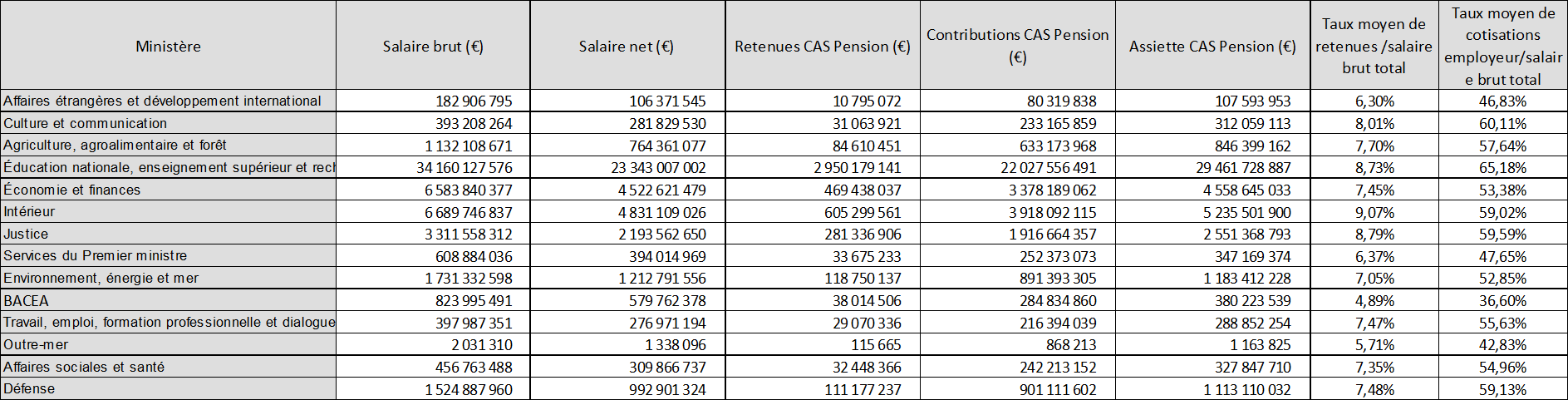Click the Contributions CAS Pension header cell
This screenshot has width=1568, height=400.
(1017, 46)
